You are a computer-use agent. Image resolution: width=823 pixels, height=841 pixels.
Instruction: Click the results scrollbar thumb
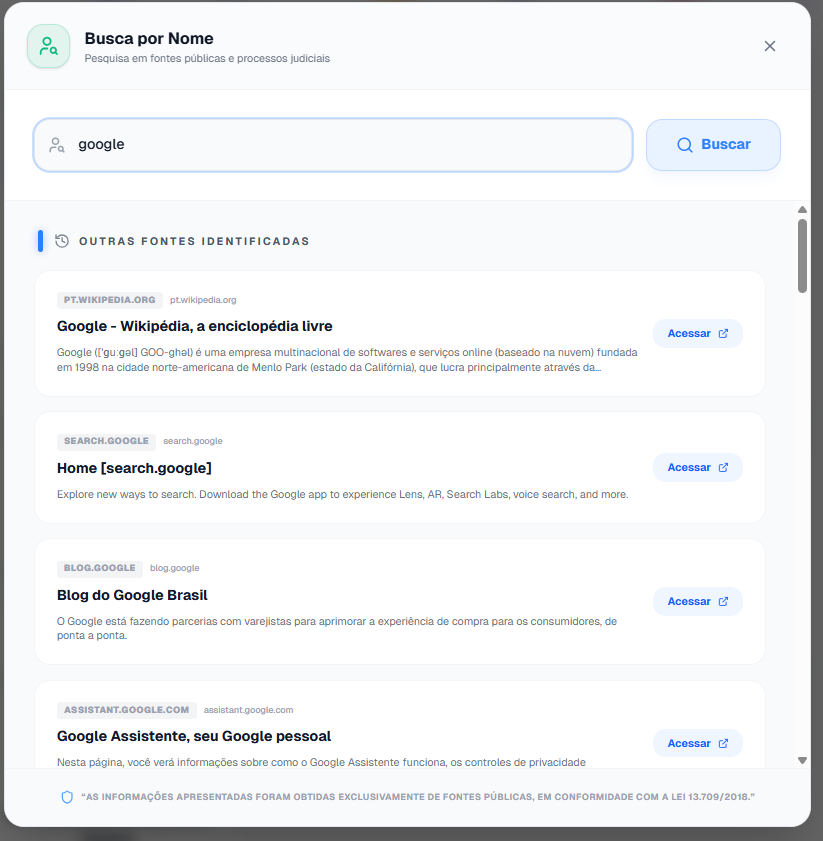[x=802, y=255]
